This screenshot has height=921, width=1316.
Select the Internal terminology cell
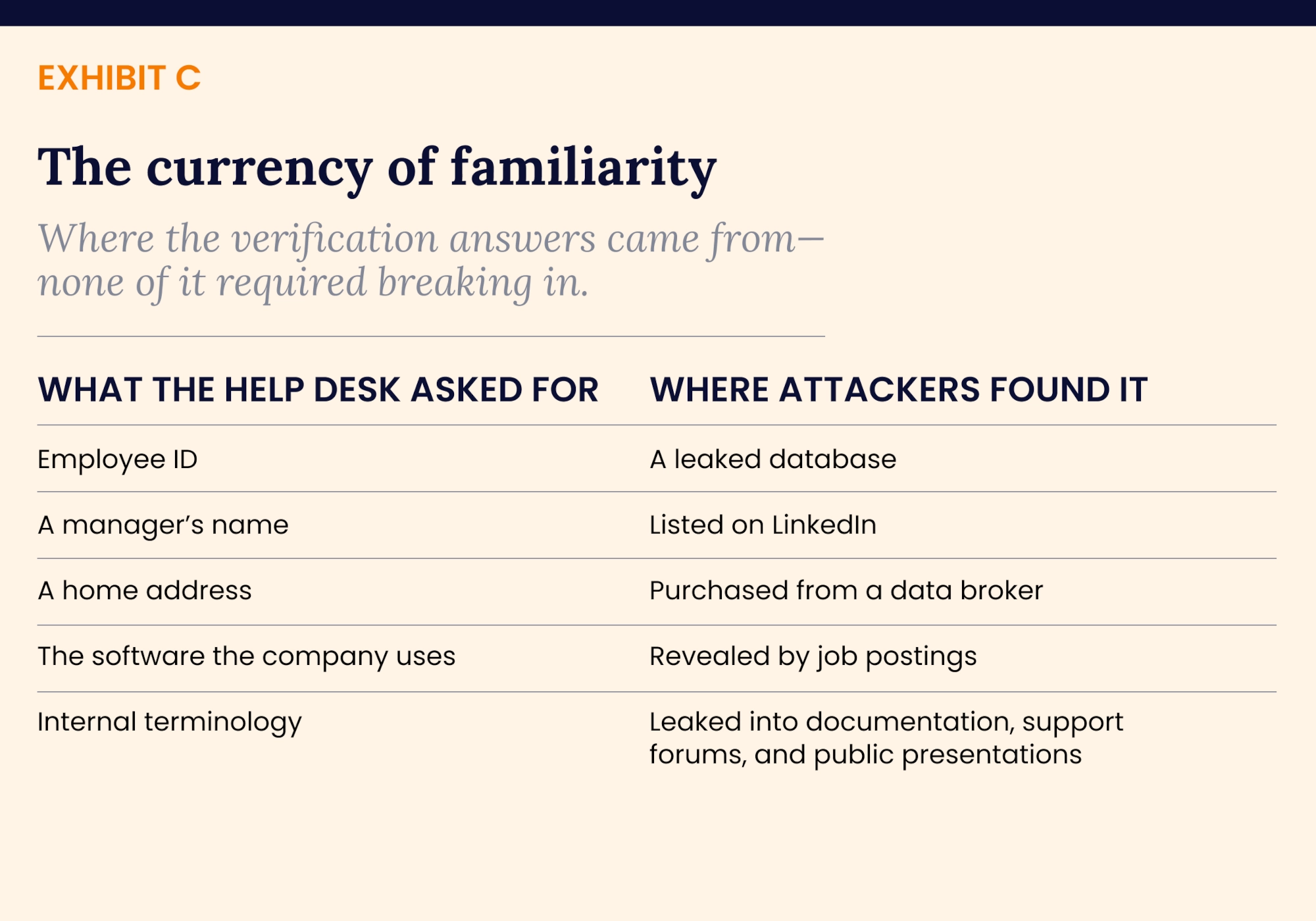(x=170, y=723)
